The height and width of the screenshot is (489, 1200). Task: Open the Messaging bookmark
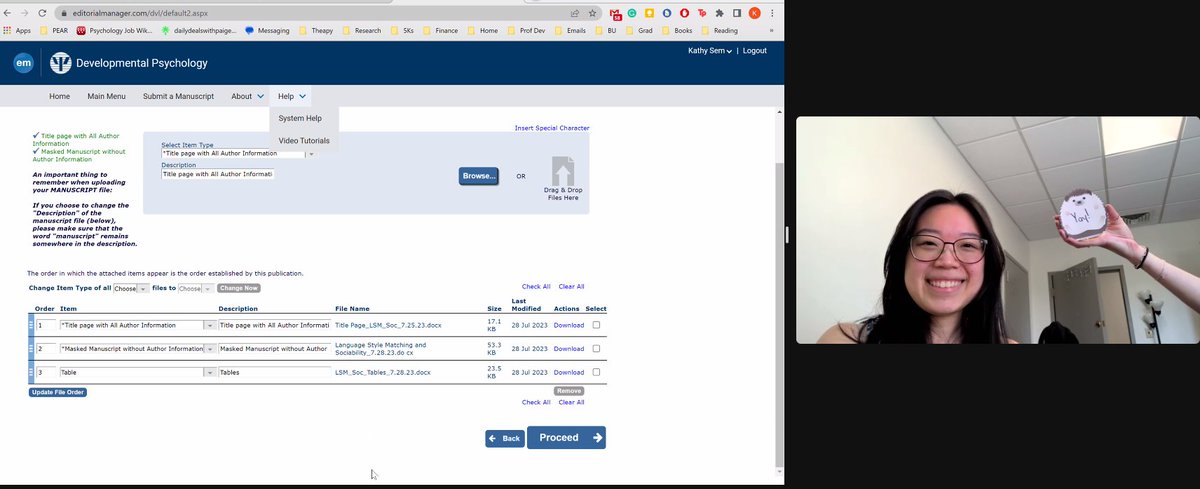click(267, 31)
